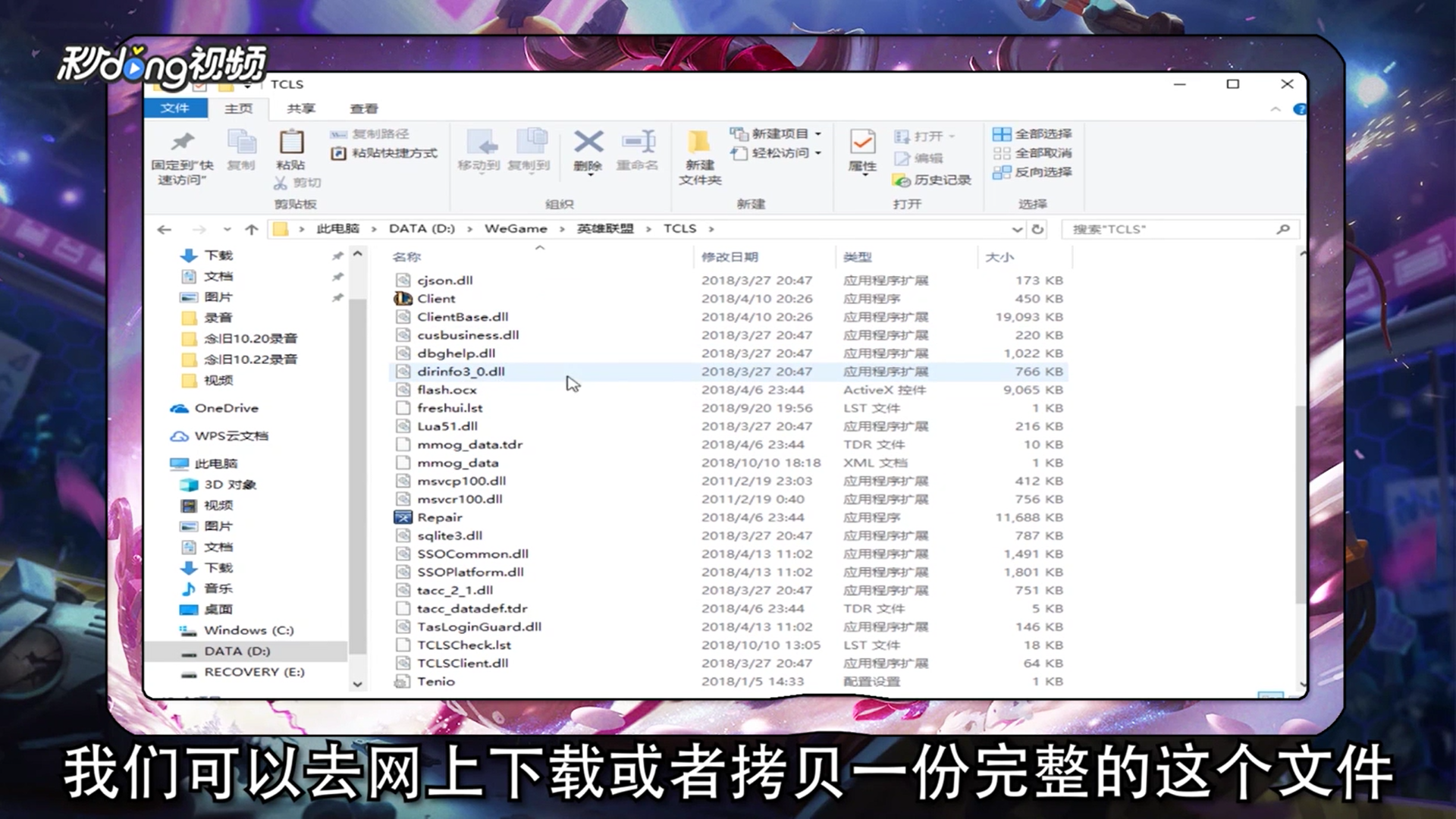Open the File (文件) menu tab
1456x819 pixels.
pyautogui.click(x=175, y=108)
